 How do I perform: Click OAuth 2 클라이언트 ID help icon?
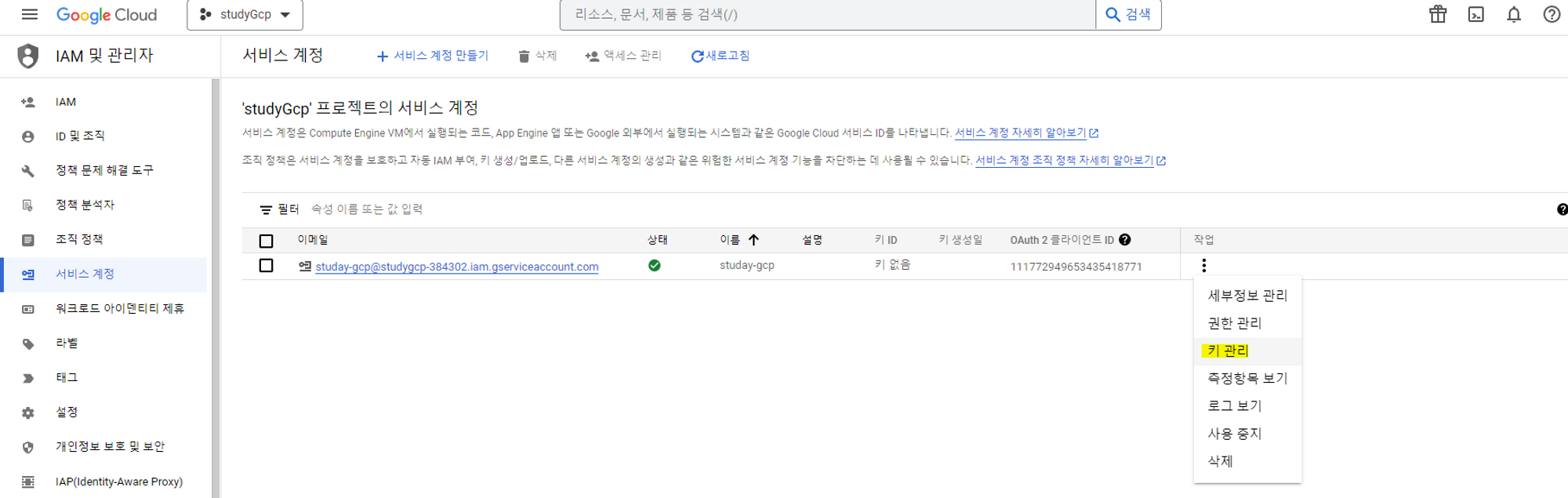click(x=1125, y=240)
